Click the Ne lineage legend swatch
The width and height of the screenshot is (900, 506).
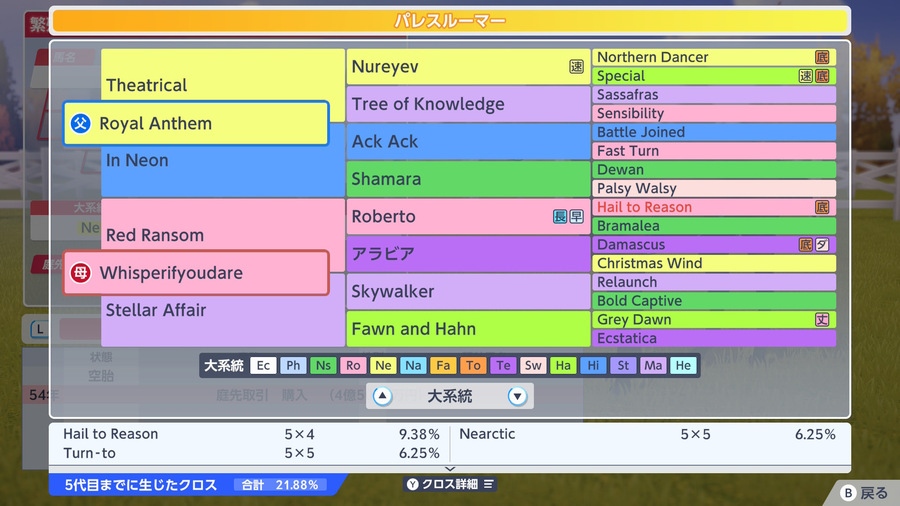[x=383, y=365]
